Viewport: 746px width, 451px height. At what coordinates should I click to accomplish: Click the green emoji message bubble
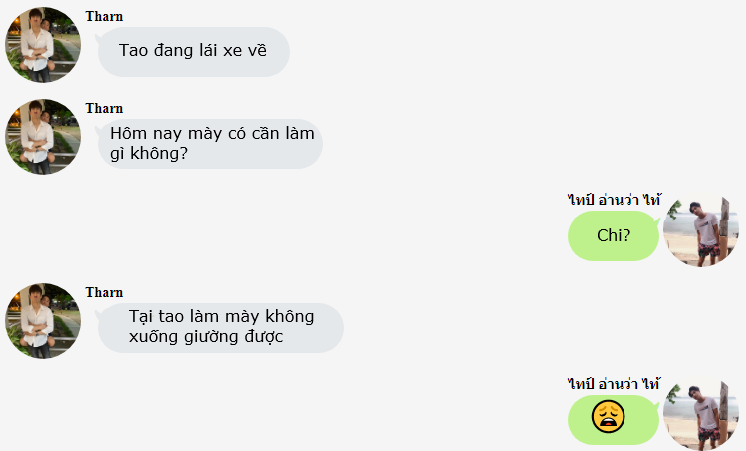tap(613, 420)
